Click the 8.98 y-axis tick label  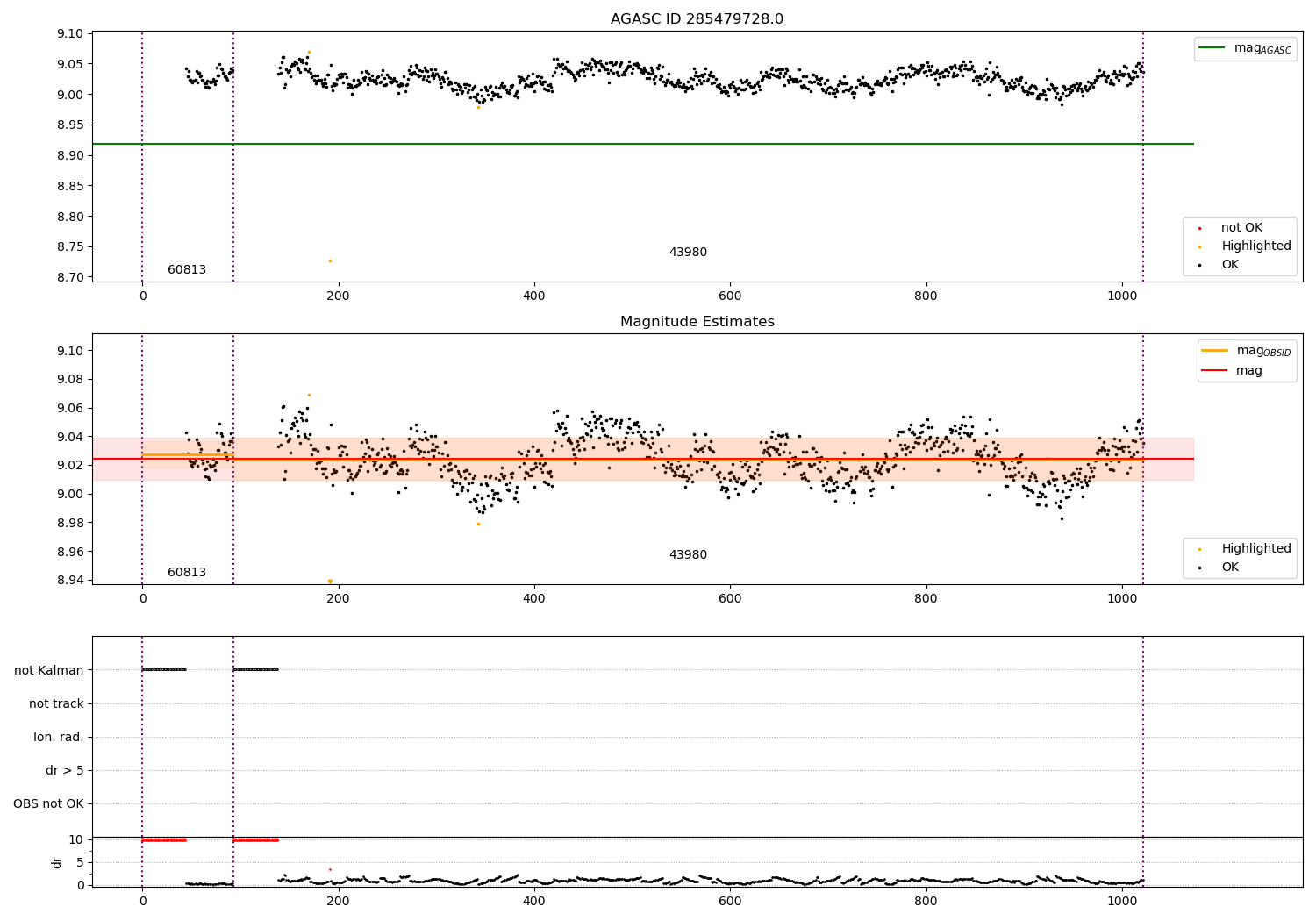pos(69,524)
